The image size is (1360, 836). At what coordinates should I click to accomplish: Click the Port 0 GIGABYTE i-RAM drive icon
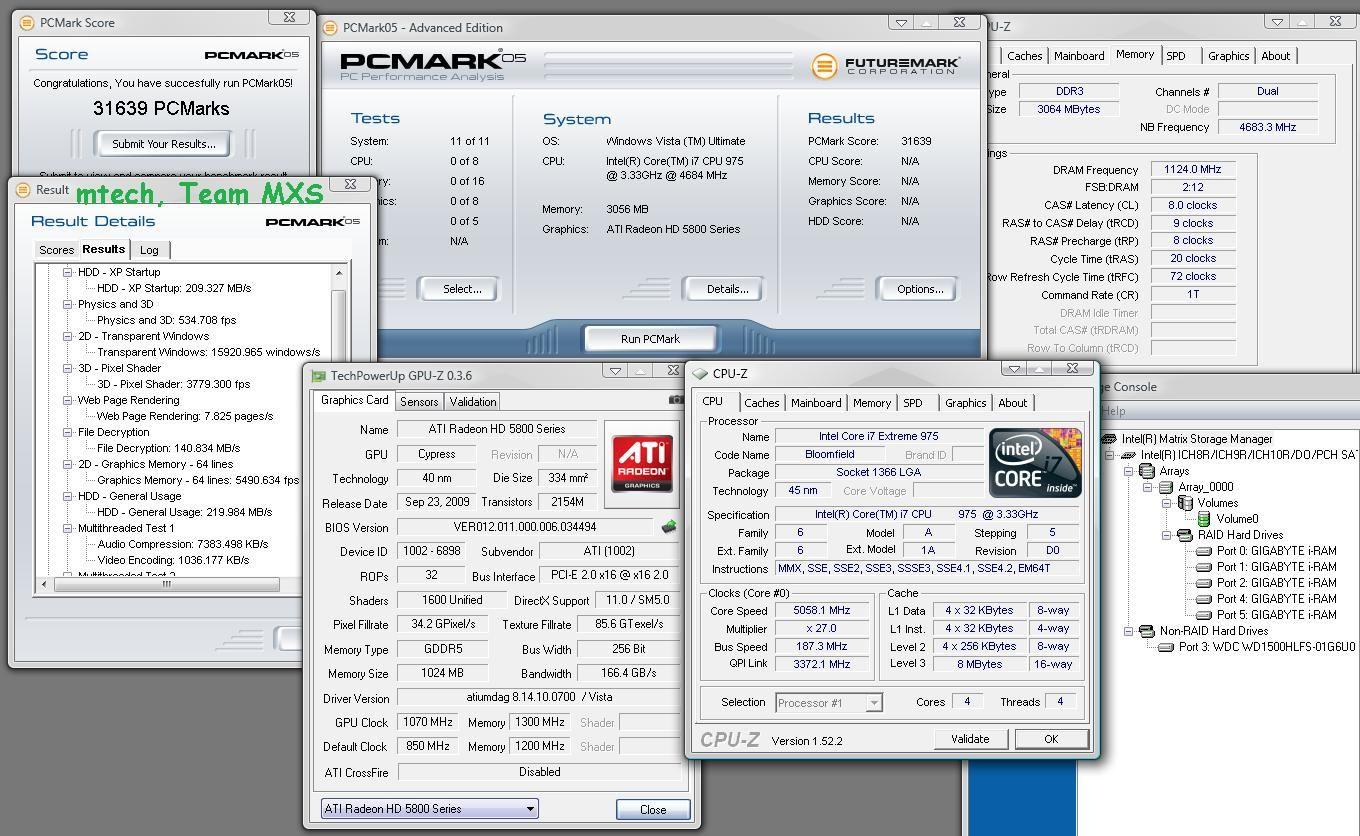point(1204,551)
